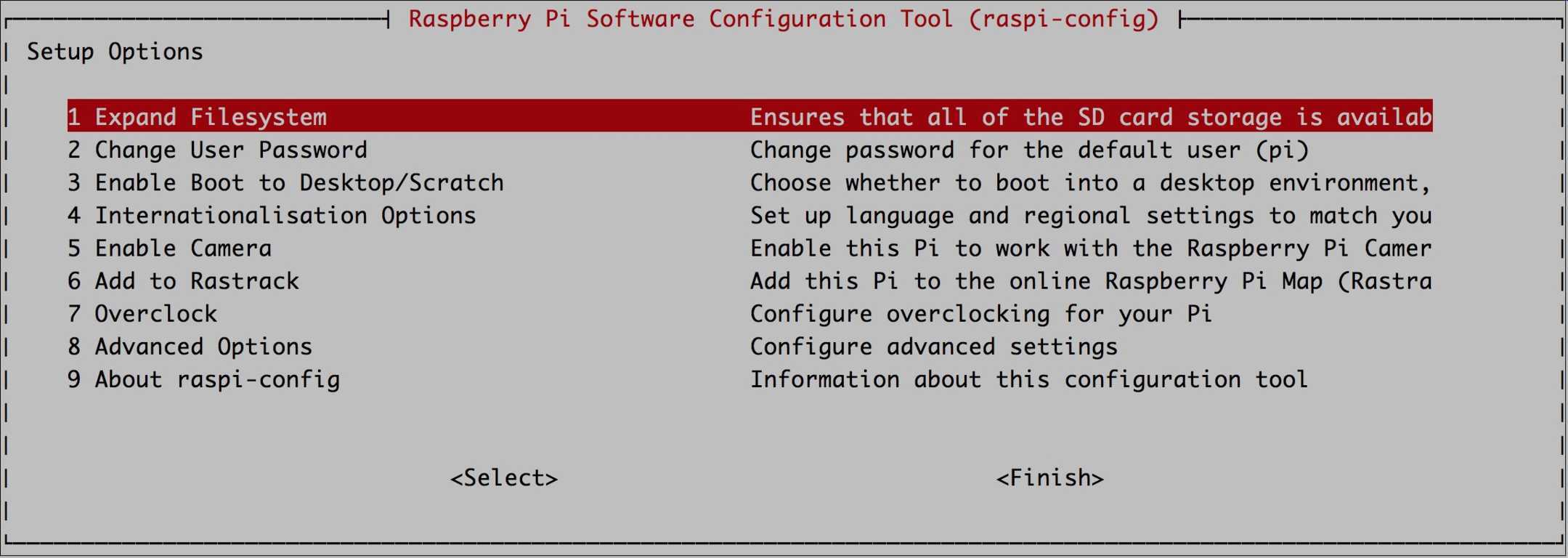Image resolution: width=1568 pixels, height=558 pixels.
Task: Click the <Select> button
Action: point(504,477)
